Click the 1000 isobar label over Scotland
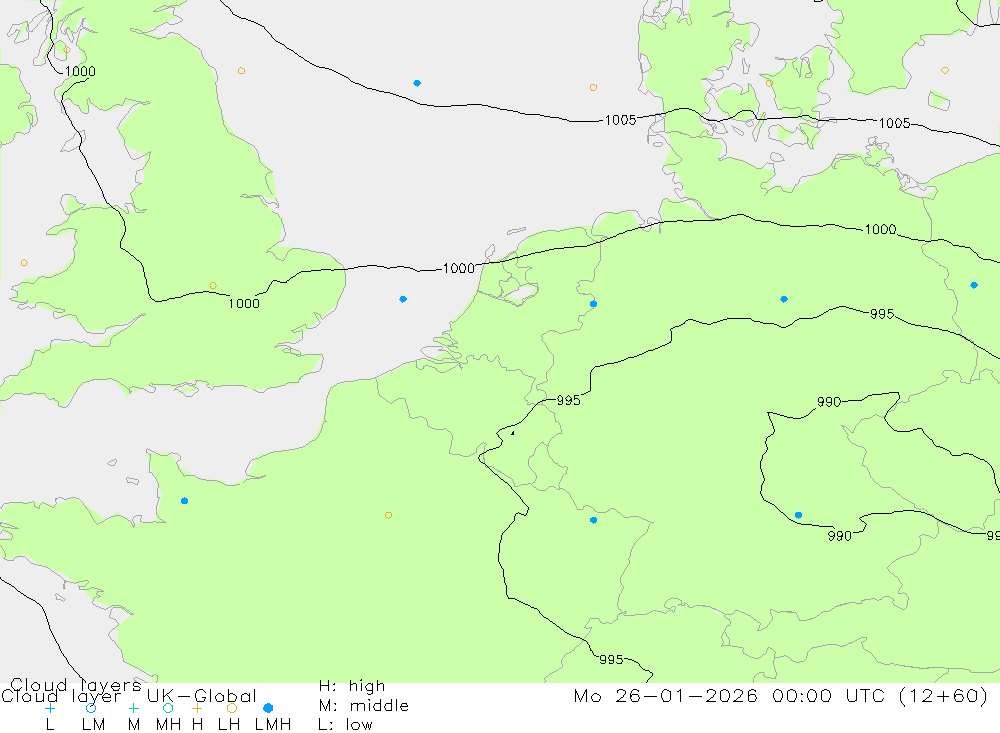1000x733 pixels. click(80, 71)
